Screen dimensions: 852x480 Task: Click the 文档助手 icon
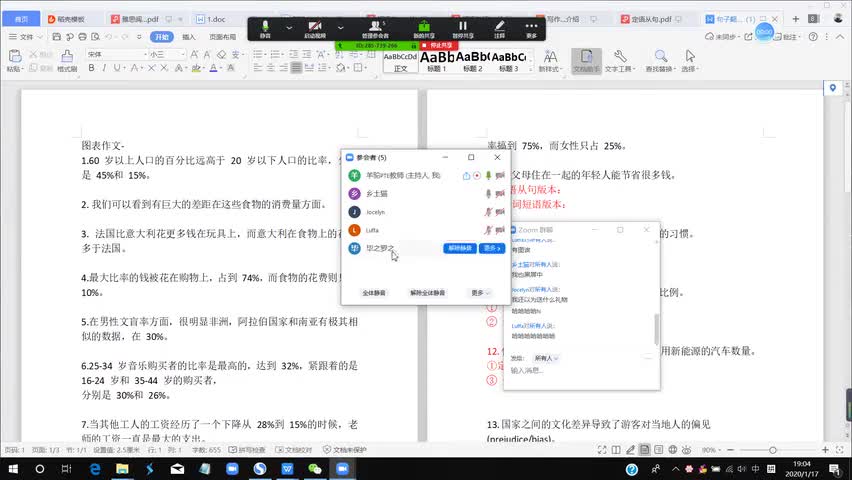point(586,61)
